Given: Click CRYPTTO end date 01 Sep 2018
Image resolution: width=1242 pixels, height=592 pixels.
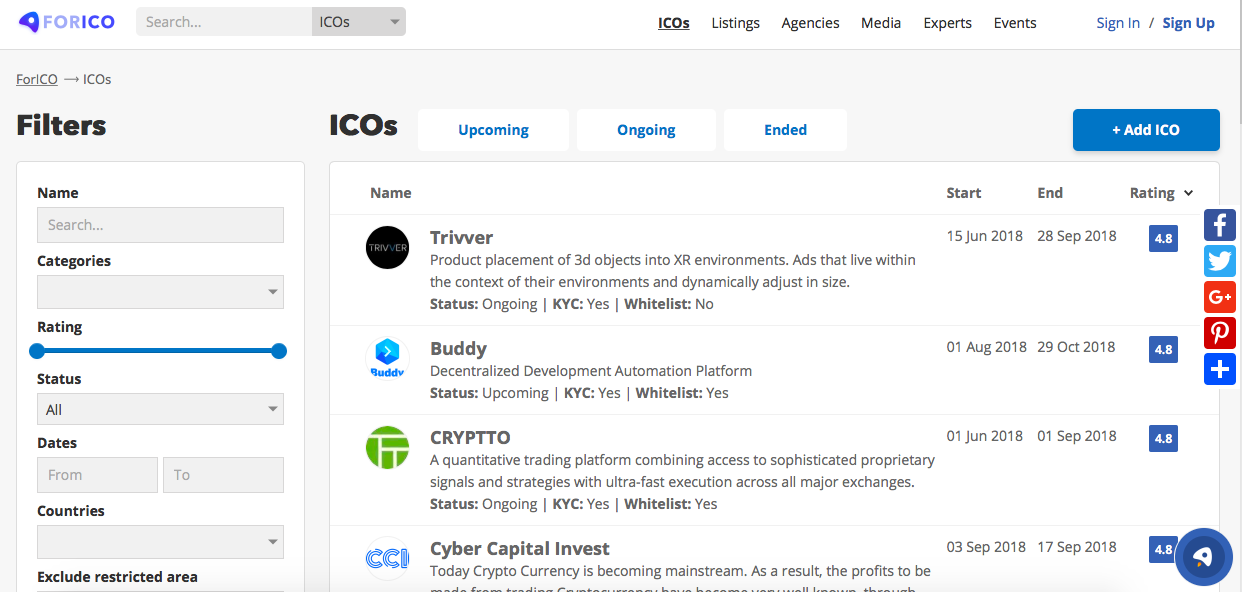Looking at the screenshot, I should click(1077, 436).
